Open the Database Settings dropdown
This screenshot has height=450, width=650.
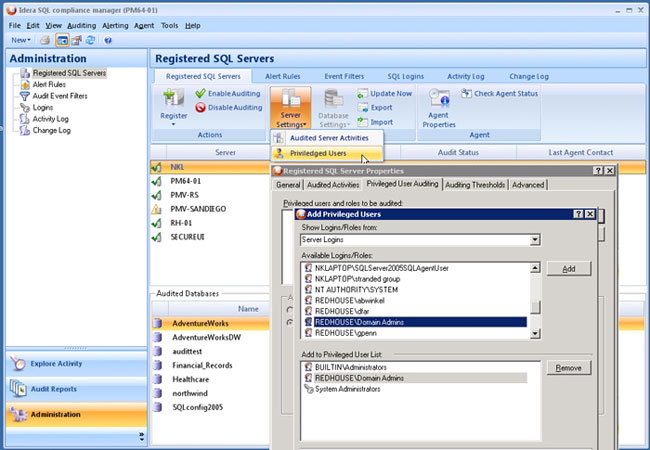pos(334,108)
